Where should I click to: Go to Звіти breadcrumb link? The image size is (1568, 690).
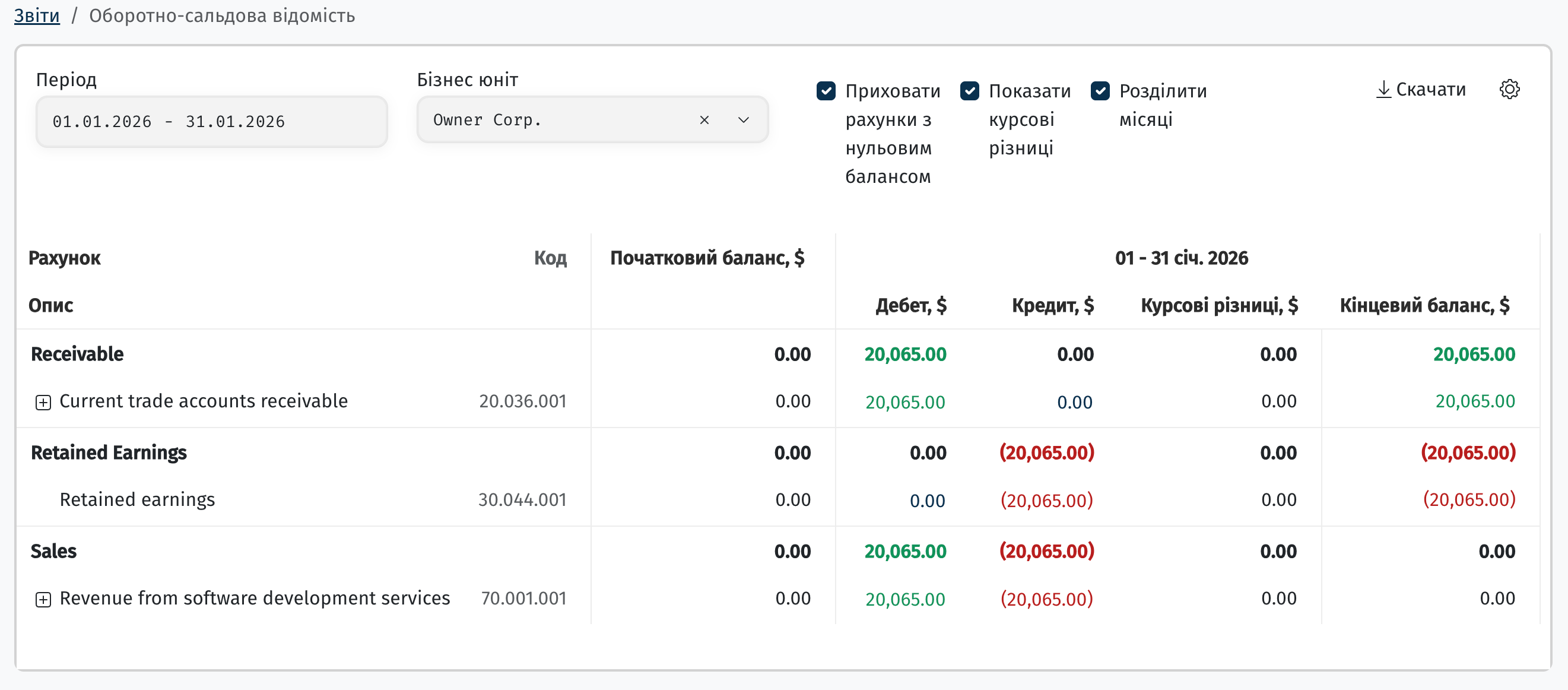pos(37,15)
